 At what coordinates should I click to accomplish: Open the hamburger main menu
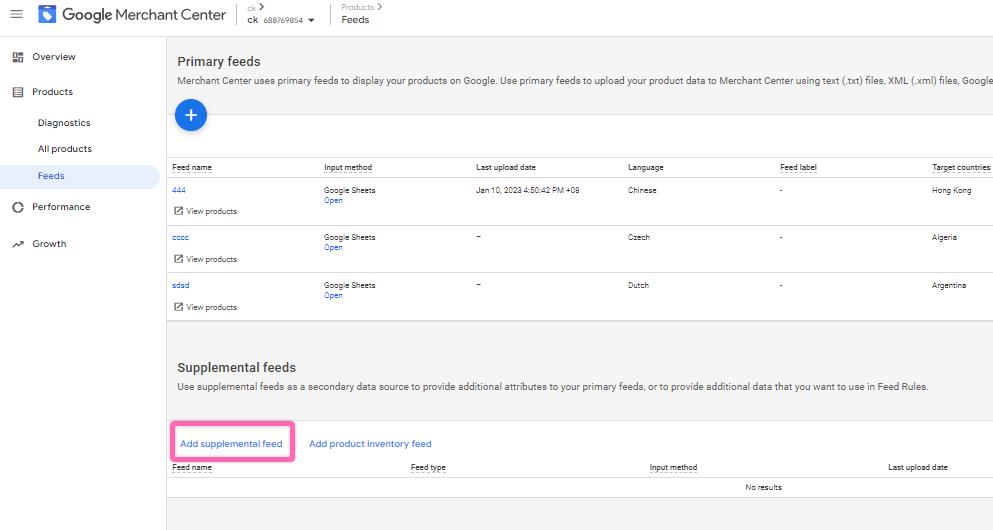pyautogui.click(x=16, y=14)
